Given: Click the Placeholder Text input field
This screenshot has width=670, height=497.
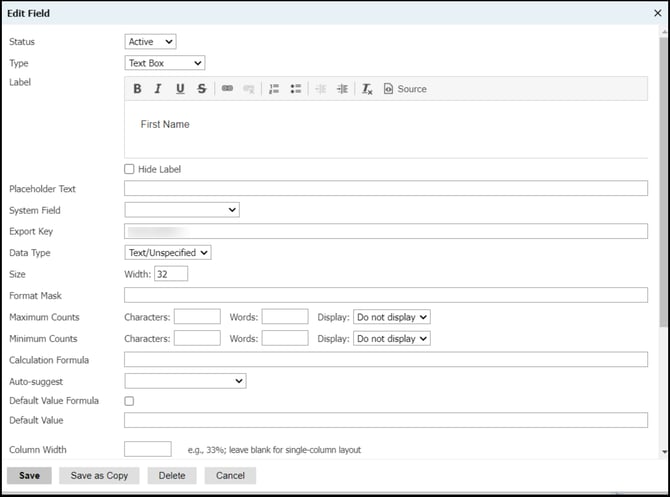Looking at the screenshot, I should click(x=385, y=189).
